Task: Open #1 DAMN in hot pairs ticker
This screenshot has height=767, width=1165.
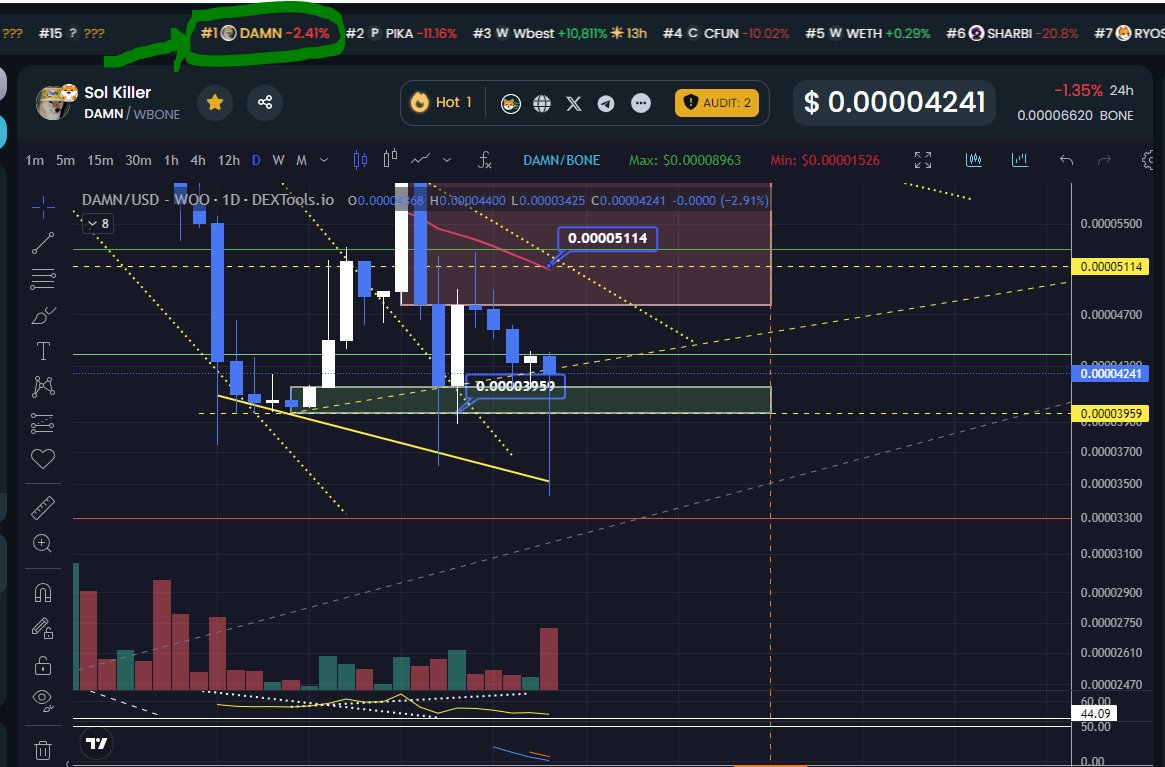Action: [x=265, y=33]
